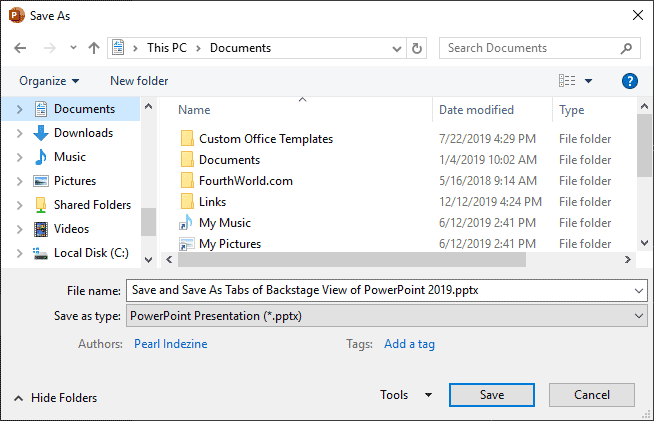The width and height of the screenshot is (654, 421).
Task: Change the view layout icon
Action: click(x=567, y=81)
